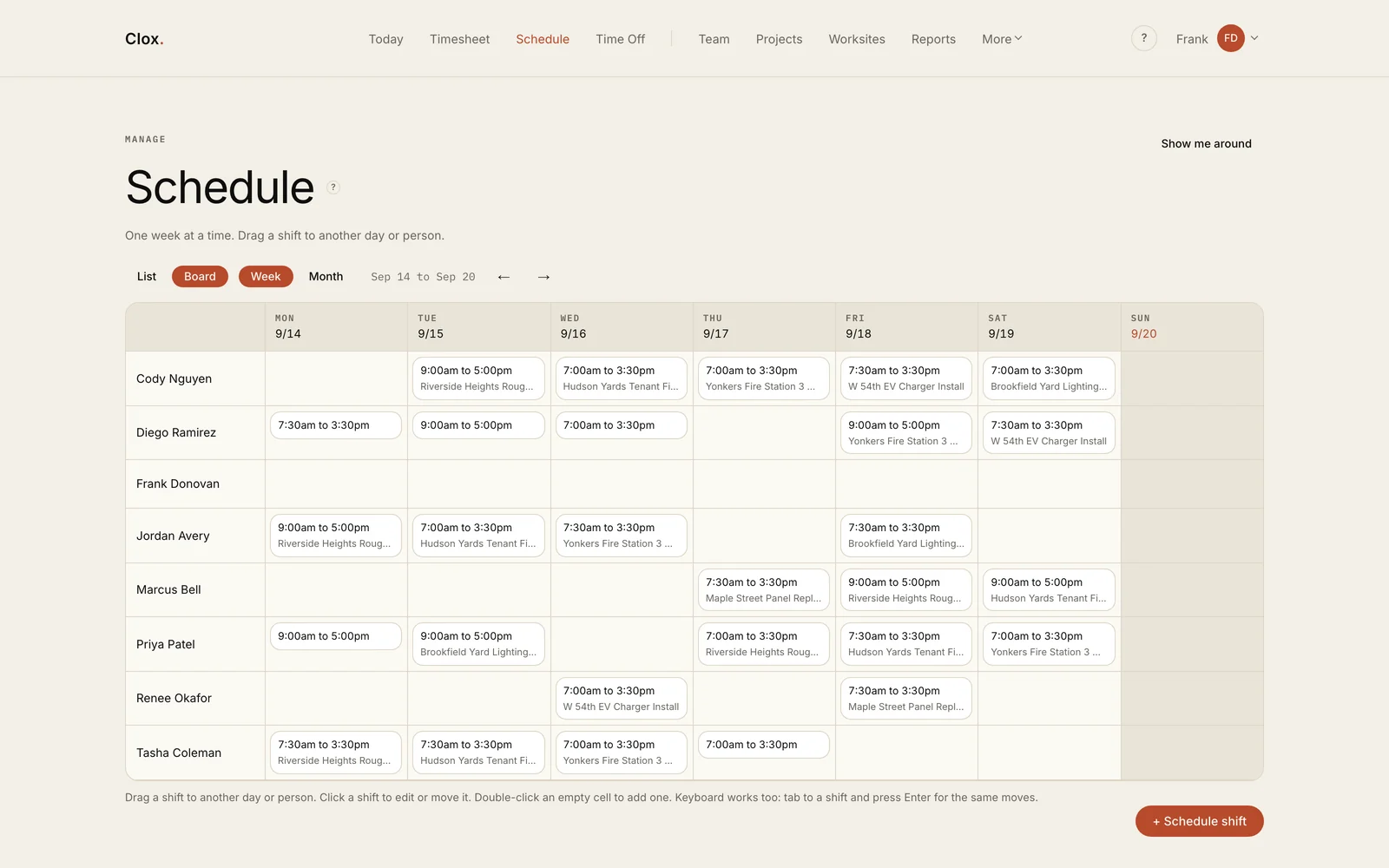Select Priya Patel's Saturday Yonkers Fire Station shift
The width and height of the screenshot is (1389, 868).
[x=1049, y=644]
